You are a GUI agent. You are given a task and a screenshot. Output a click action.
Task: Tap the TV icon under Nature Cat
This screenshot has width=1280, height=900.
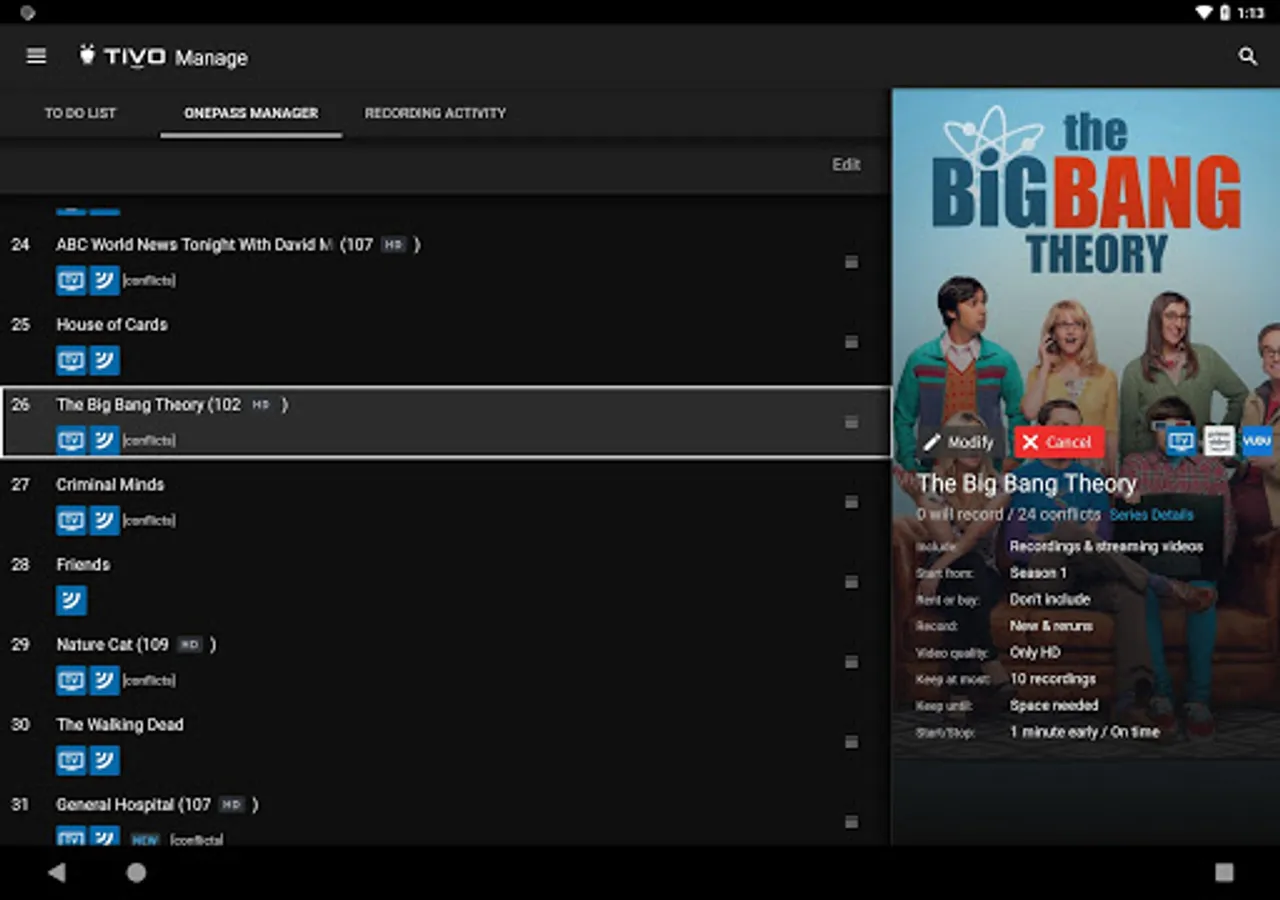71,680
